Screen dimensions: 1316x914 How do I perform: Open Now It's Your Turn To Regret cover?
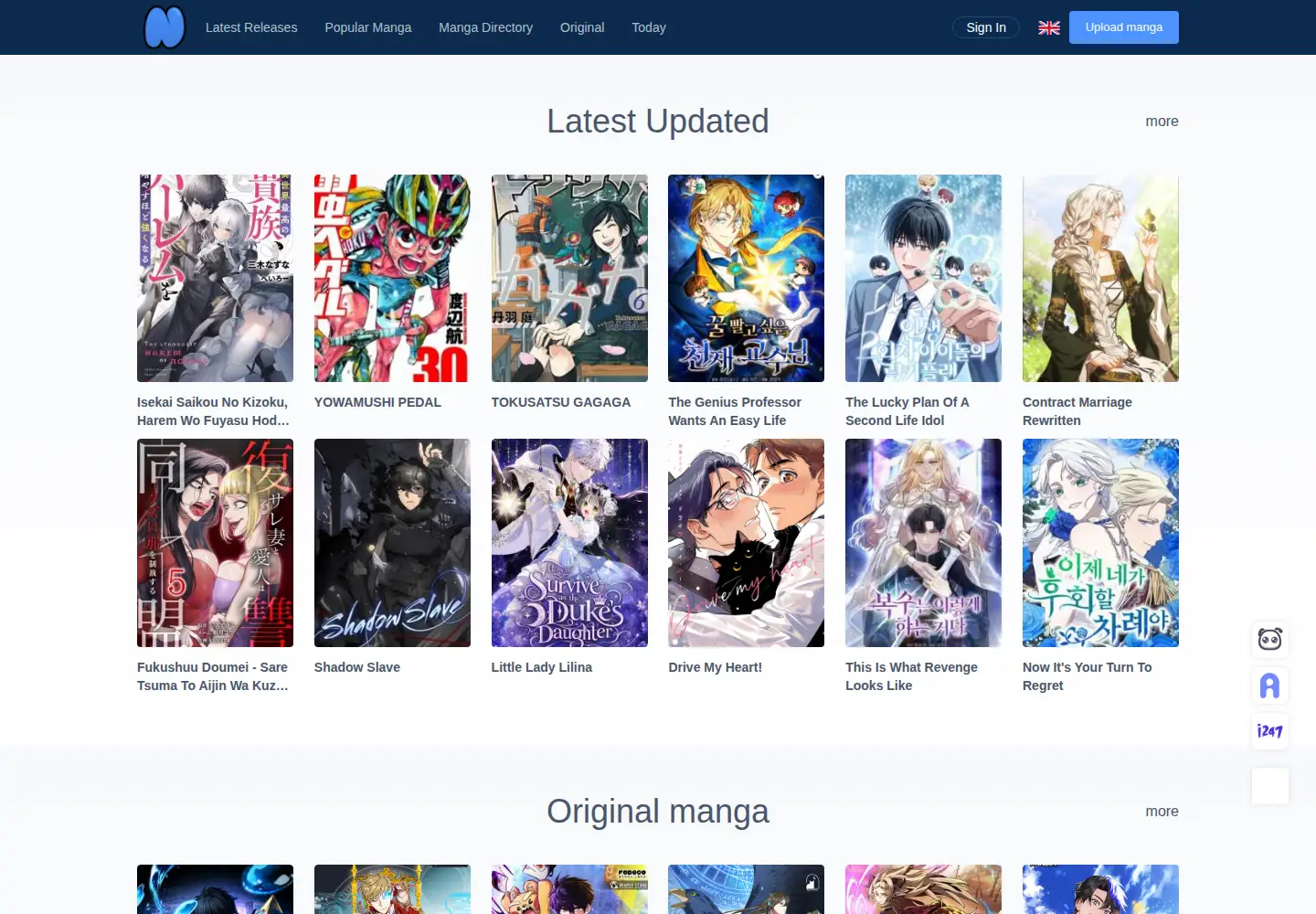coord(1100,543)
